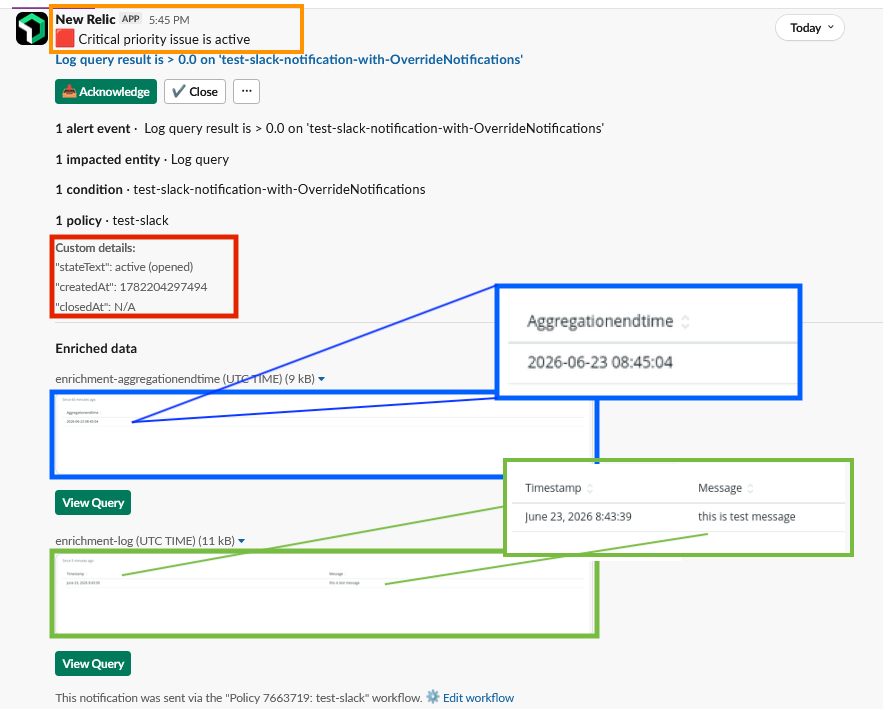This screenshot has width=883, height=709.
Task: Open the enrichment-aggregationendtime image thumbnail
Action: [324, 435]
